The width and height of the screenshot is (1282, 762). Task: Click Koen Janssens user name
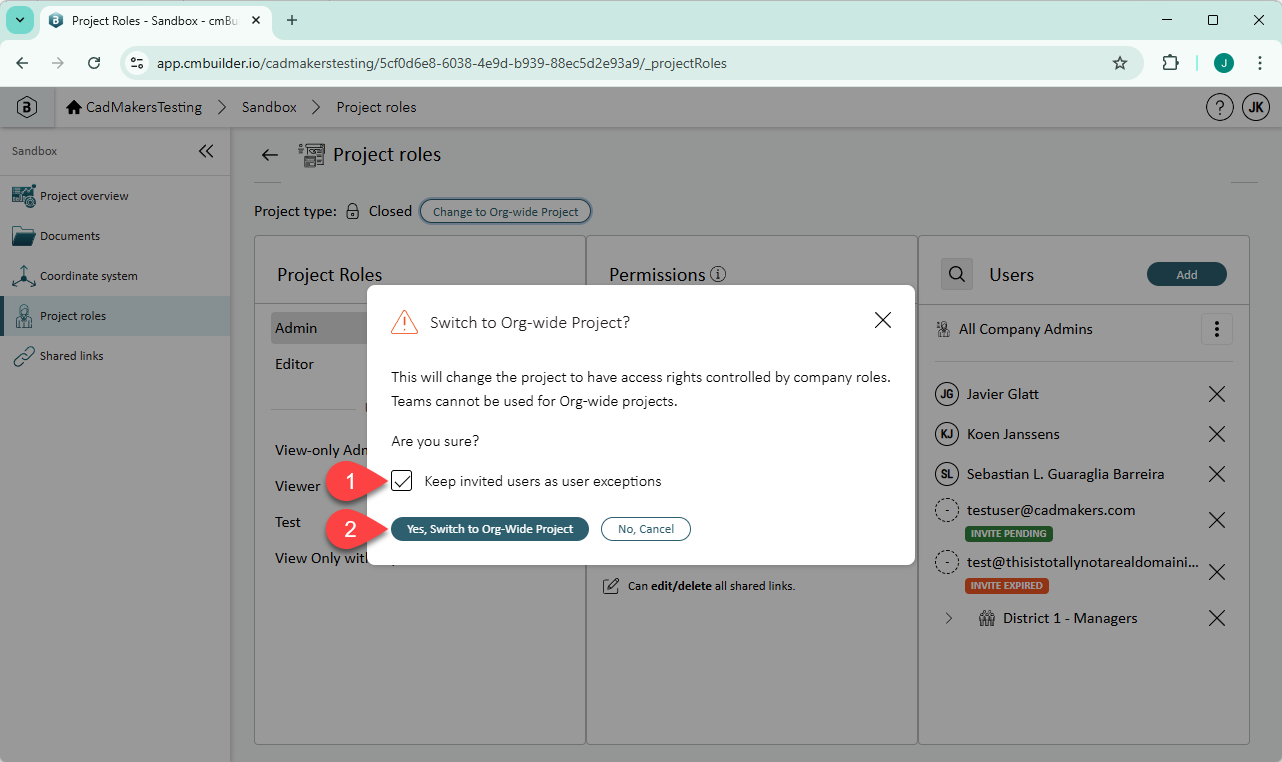pyautogui.click(x=1013, y=434)
